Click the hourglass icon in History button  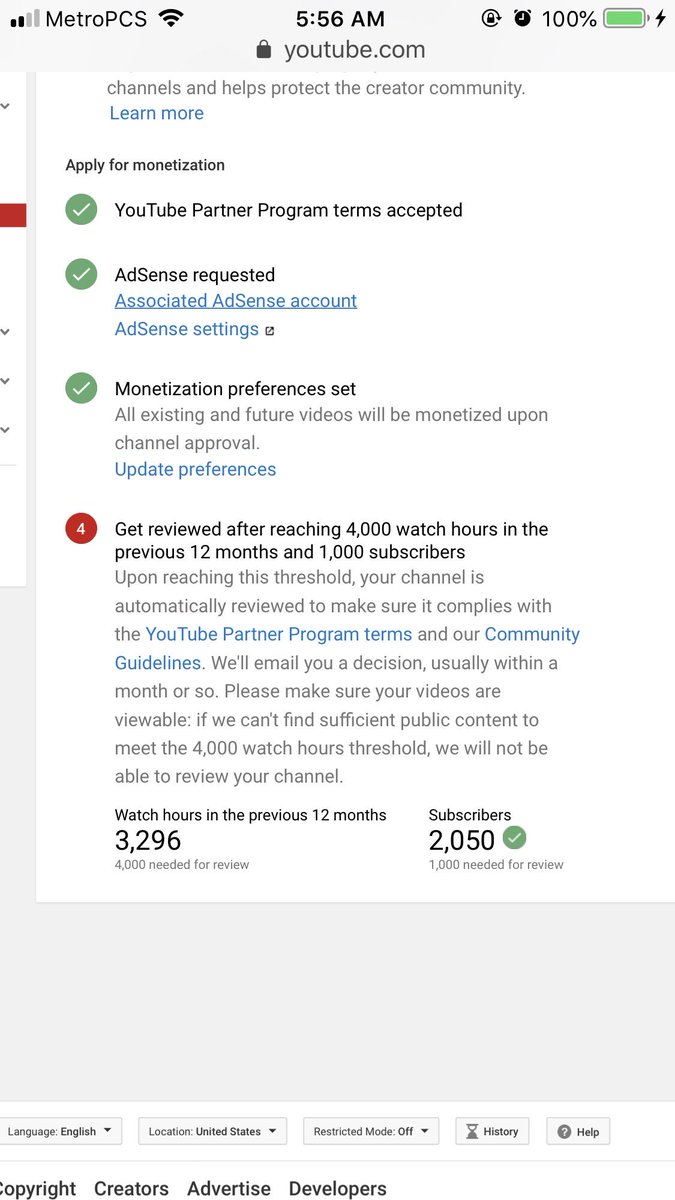(472, 1131)
